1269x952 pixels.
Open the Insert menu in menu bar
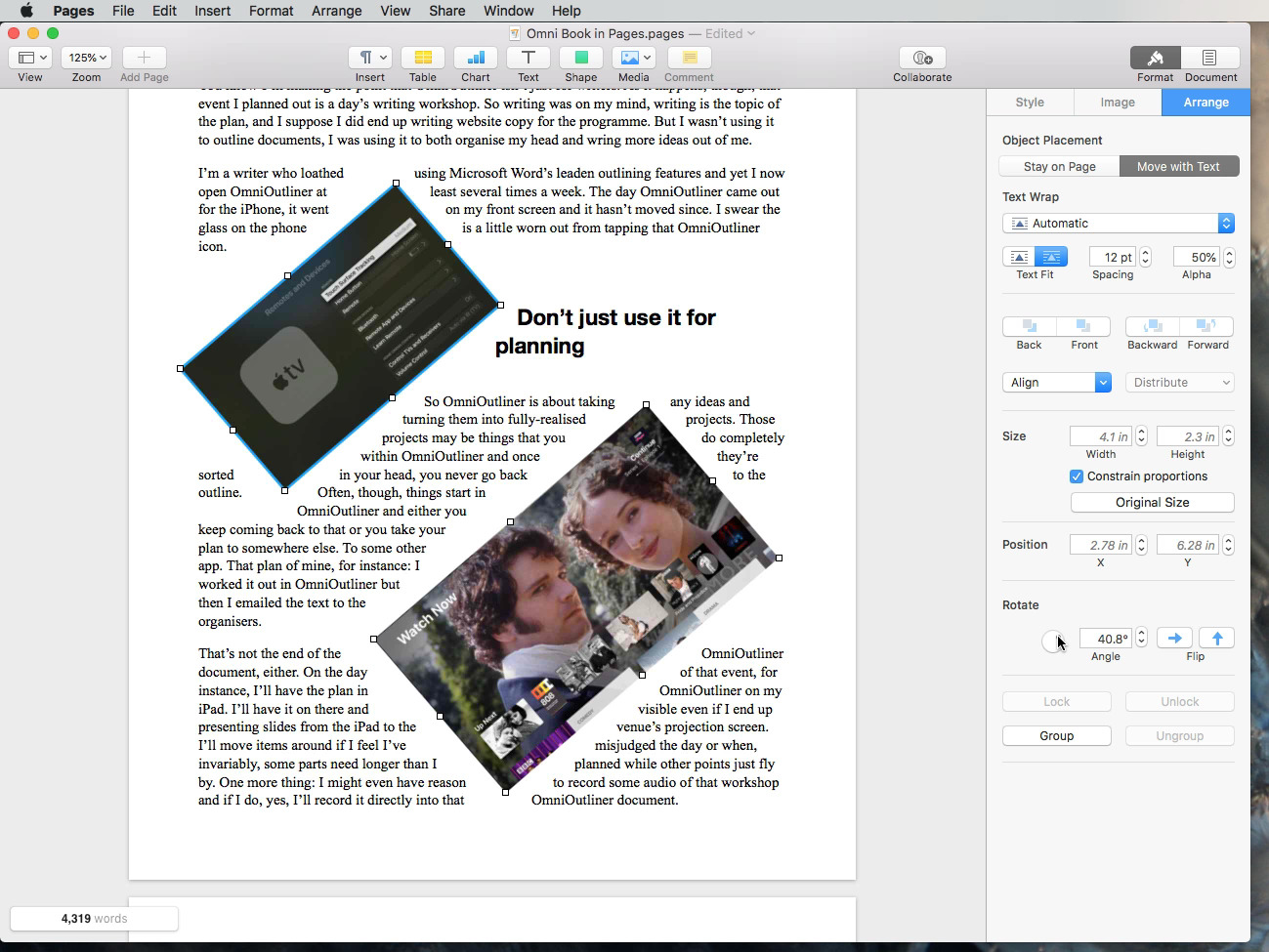(212, 11)
